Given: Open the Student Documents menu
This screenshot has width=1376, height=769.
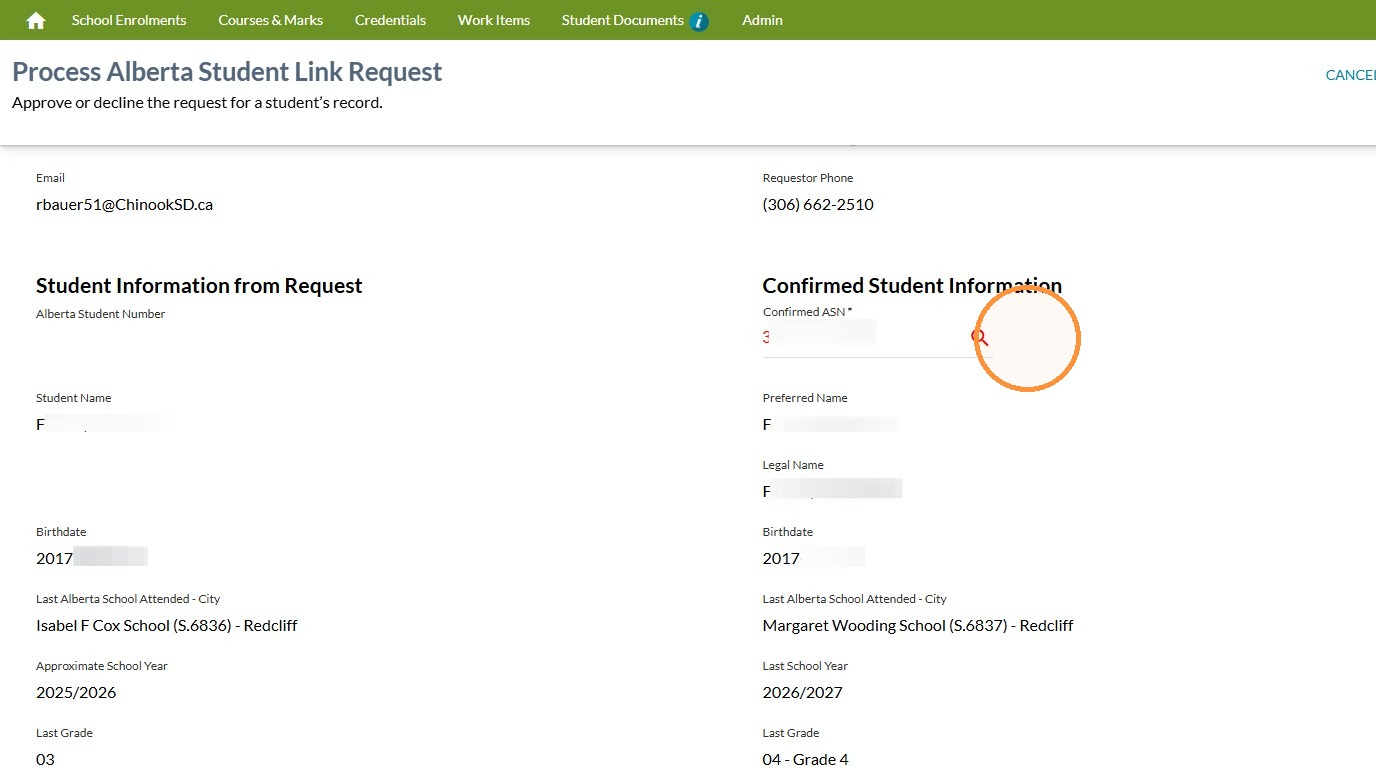Looking at the screenshot, I should click(x=623, y=20).
